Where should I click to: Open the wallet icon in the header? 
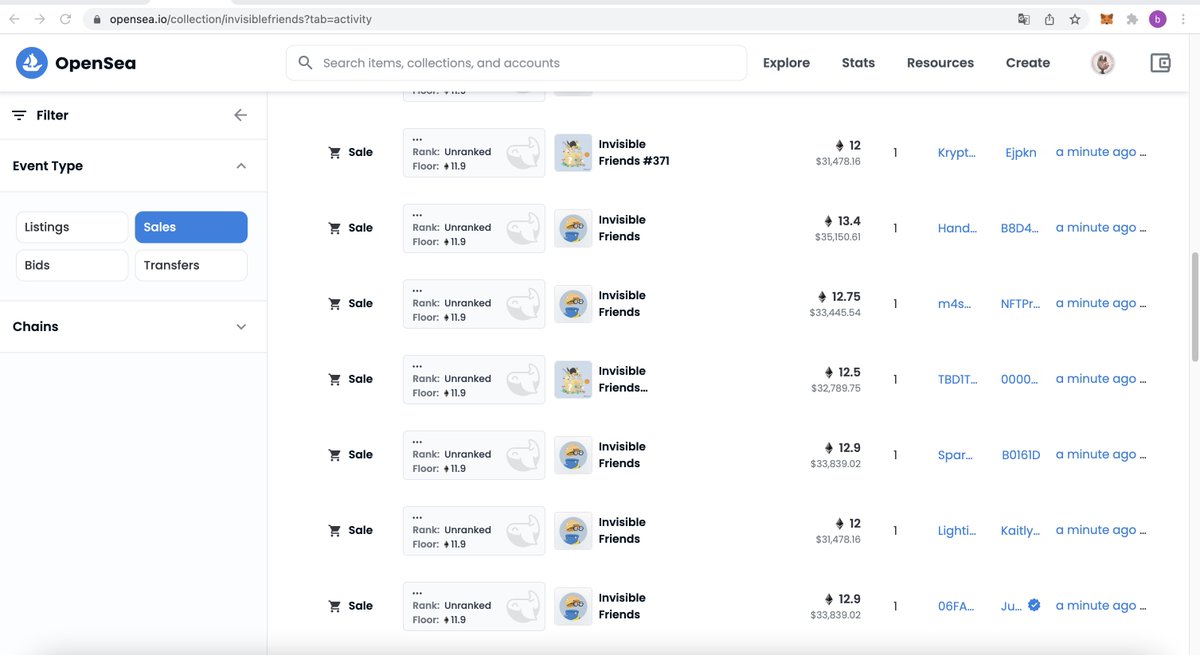1160,63
